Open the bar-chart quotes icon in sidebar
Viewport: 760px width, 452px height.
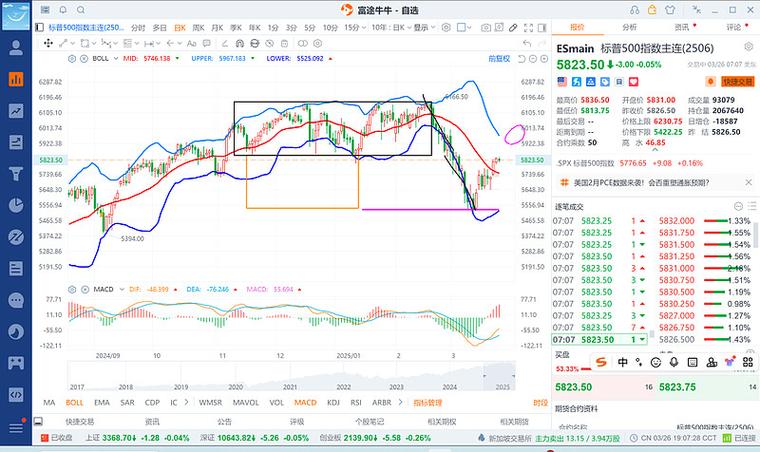click(x=16, y=79)
